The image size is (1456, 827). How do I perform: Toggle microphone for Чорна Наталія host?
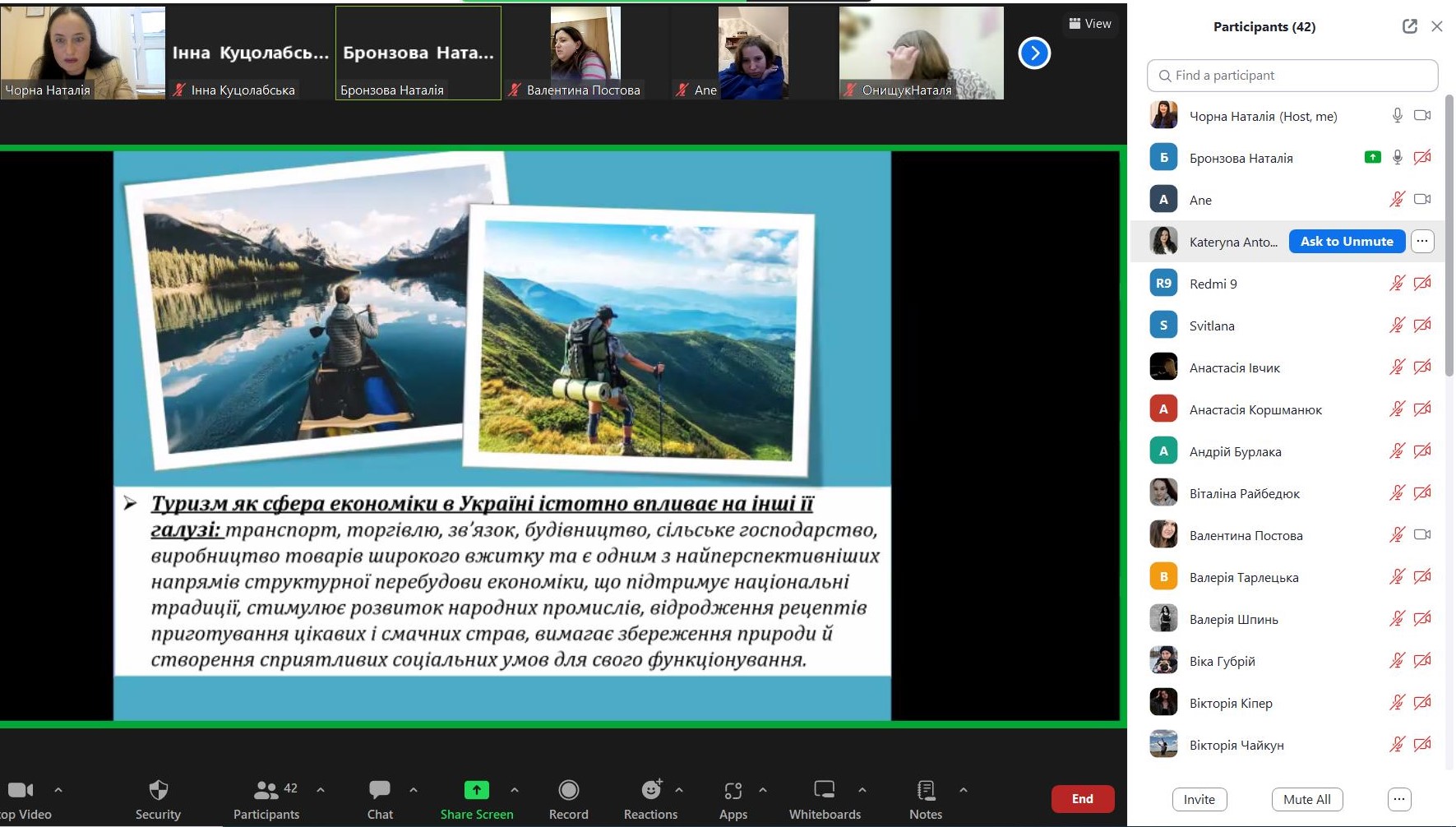click(1397, 116)
